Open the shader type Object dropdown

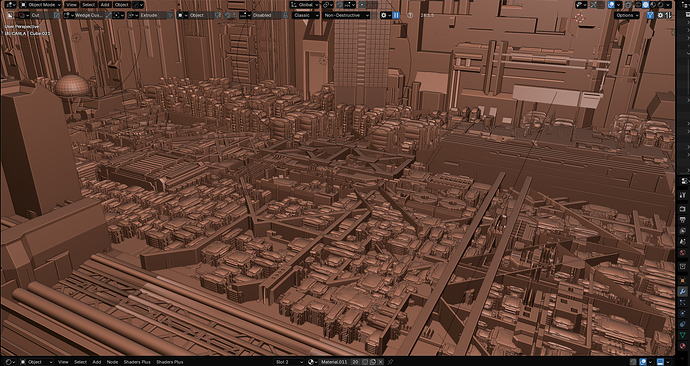[36, 362]
